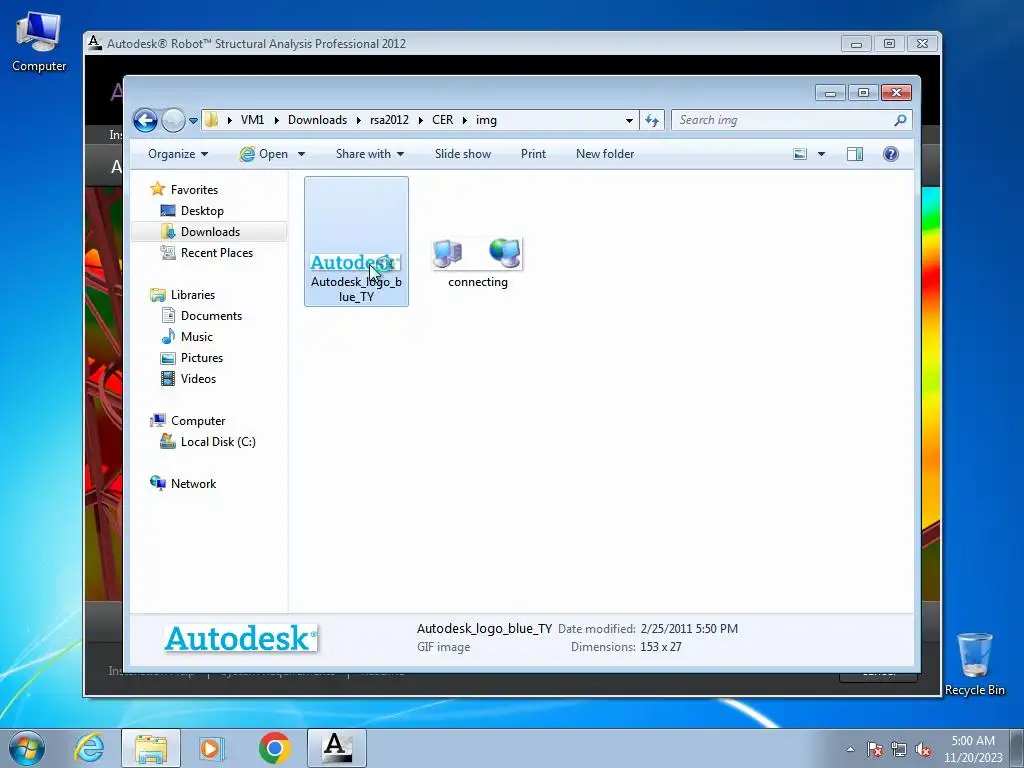Image resolution: width=1024 pixels, height=768 pixels.
Task: Click the Autodesk preview in details pane
Action: (241, 638)
